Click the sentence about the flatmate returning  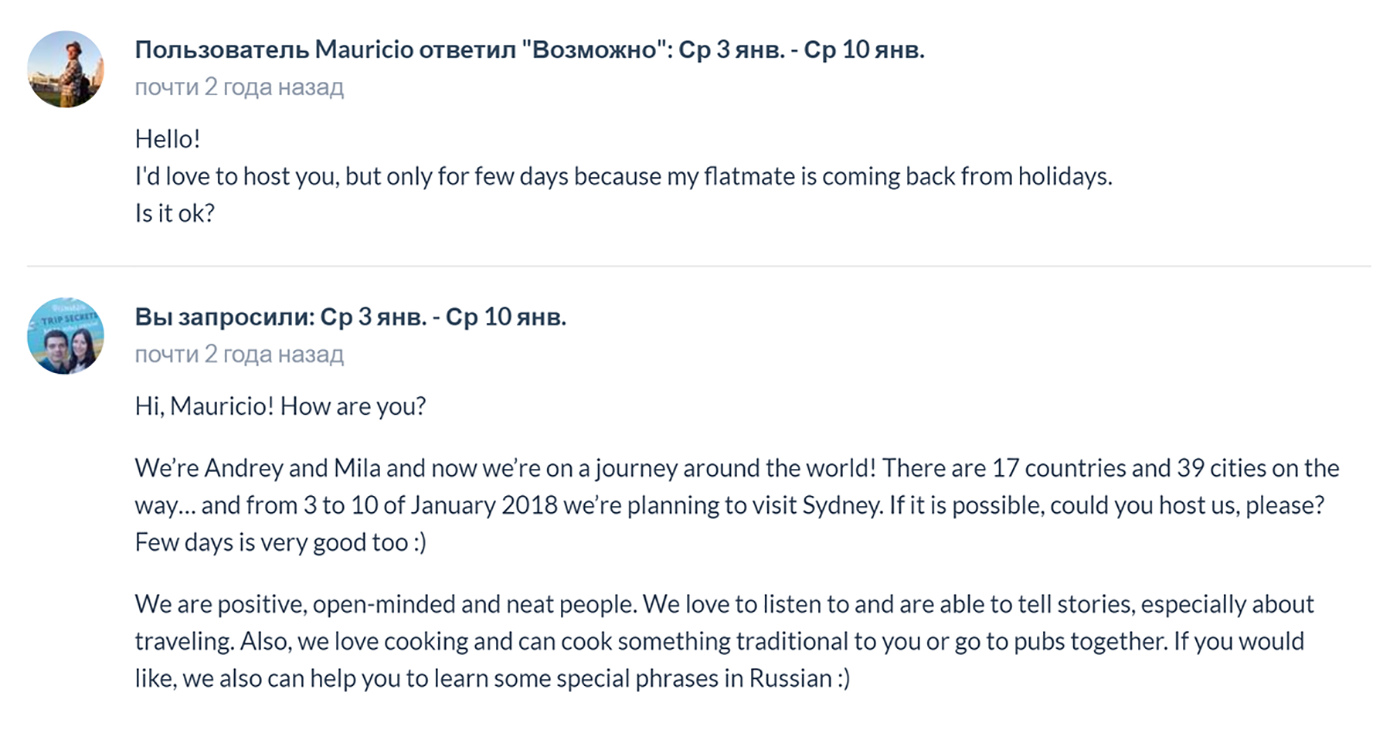(624, 177)
